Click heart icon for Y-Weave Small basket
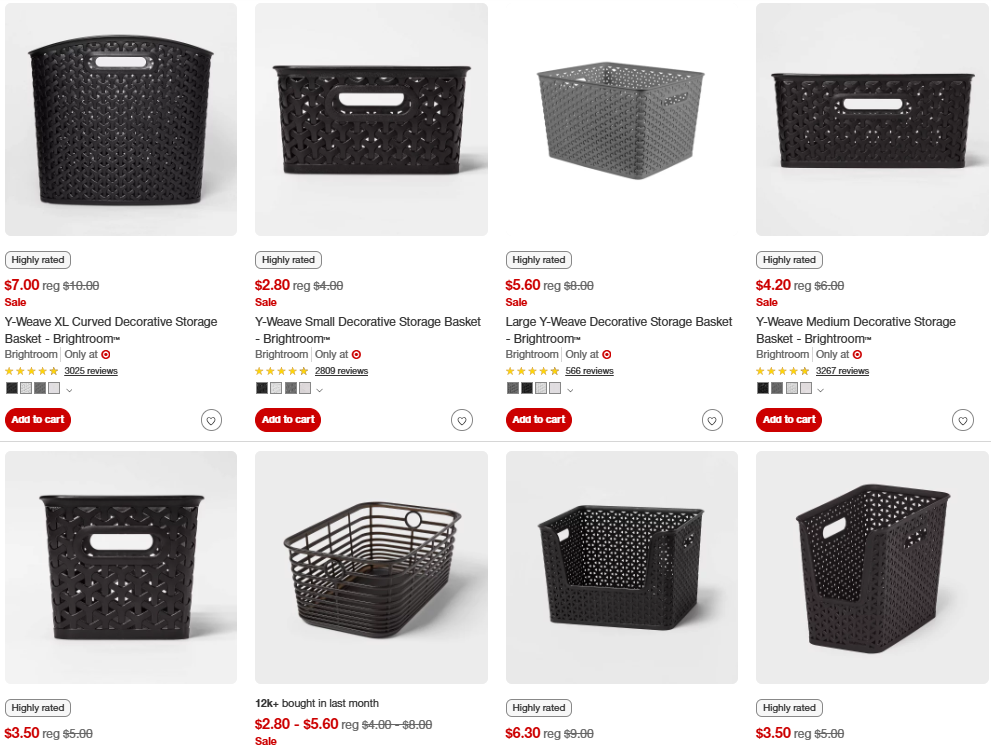Viewport: 991px width, 746px height. click(461, 420)
